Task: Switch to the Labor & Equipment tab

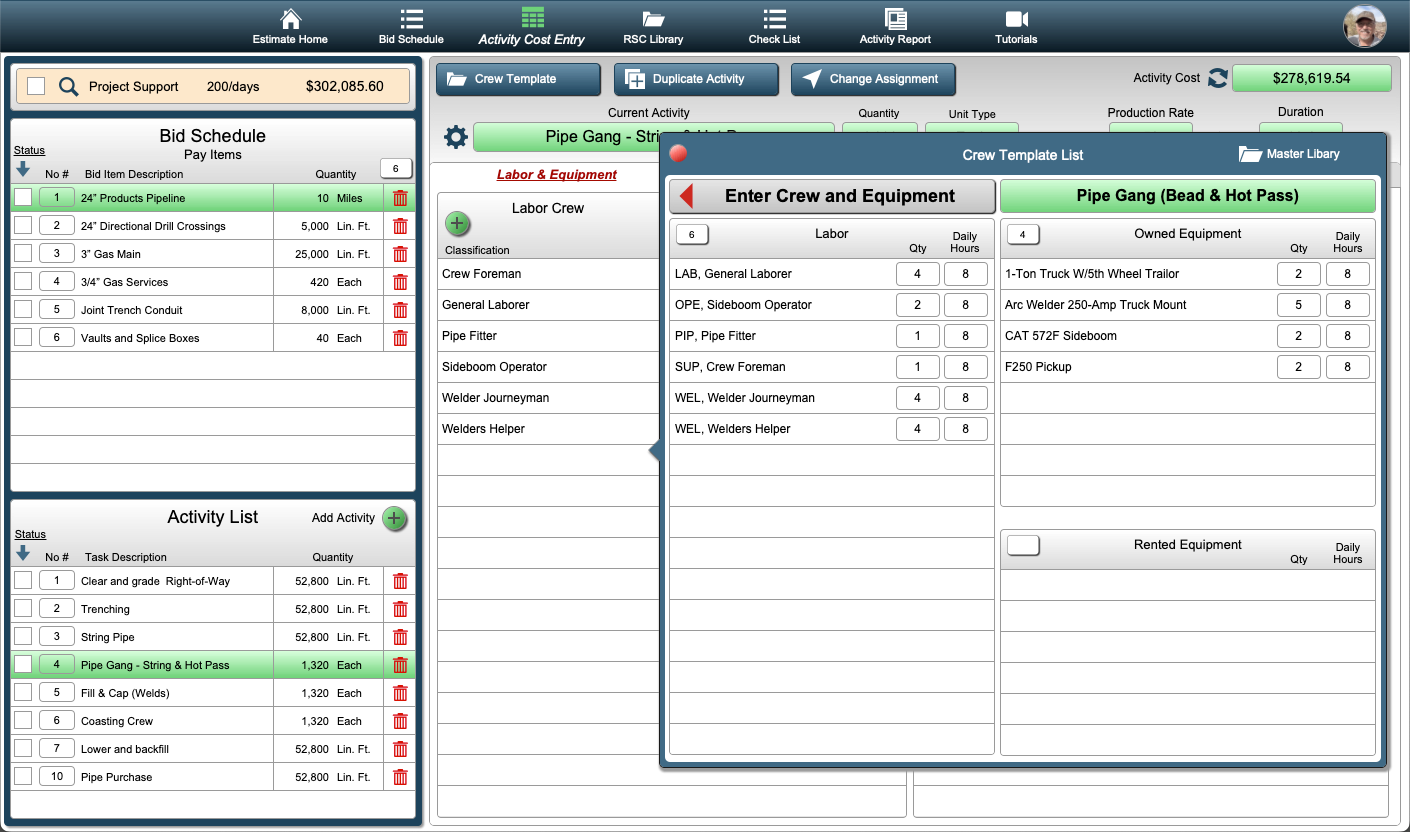Action: (557, 175)
